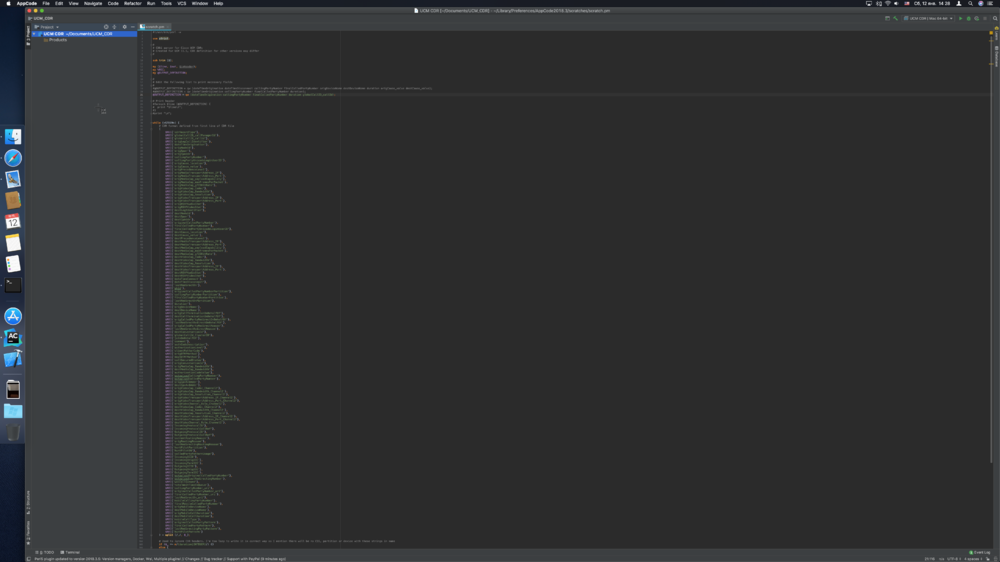The image size is (1000, 562).
Task: Click the collapse-all icon in Project panel
Action: [115, 27]
